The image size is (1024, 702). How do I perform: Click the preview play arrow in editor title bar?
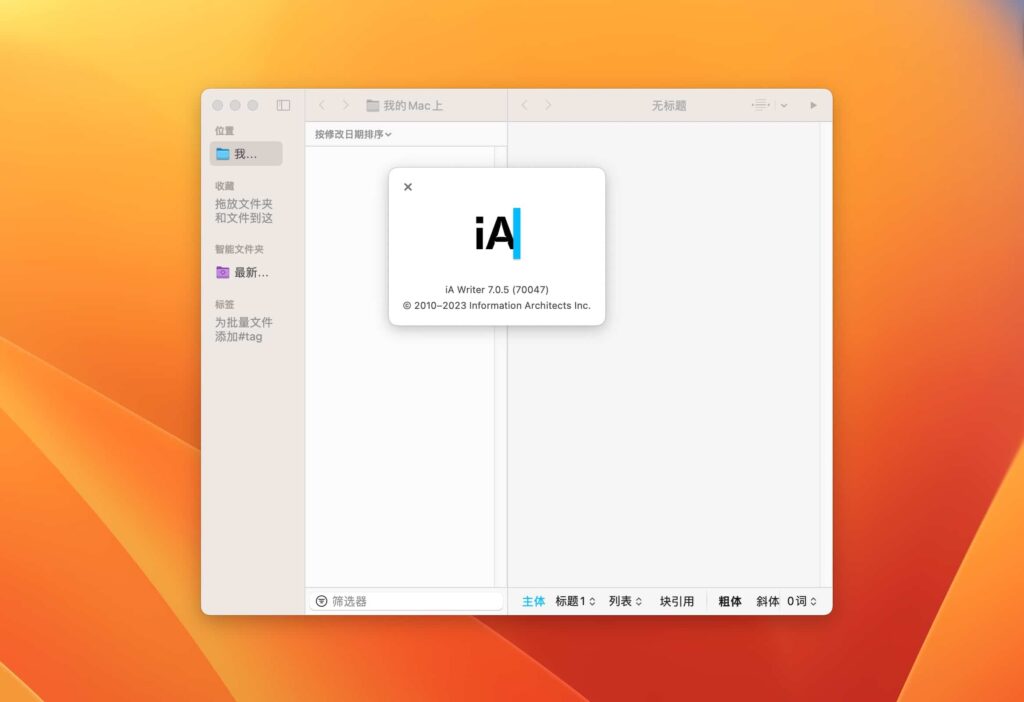point(813,105)
